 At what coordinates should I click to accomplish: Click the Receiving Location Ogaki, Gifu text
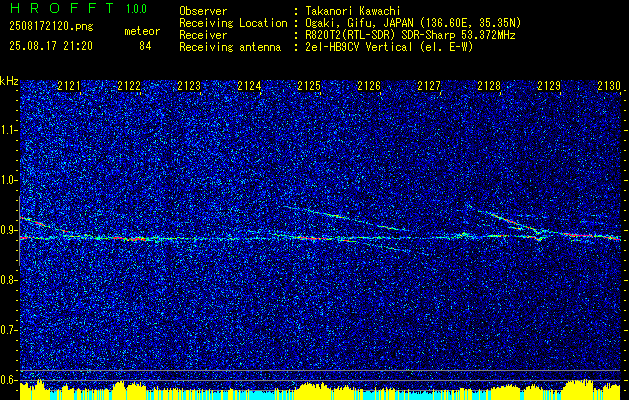413,23
